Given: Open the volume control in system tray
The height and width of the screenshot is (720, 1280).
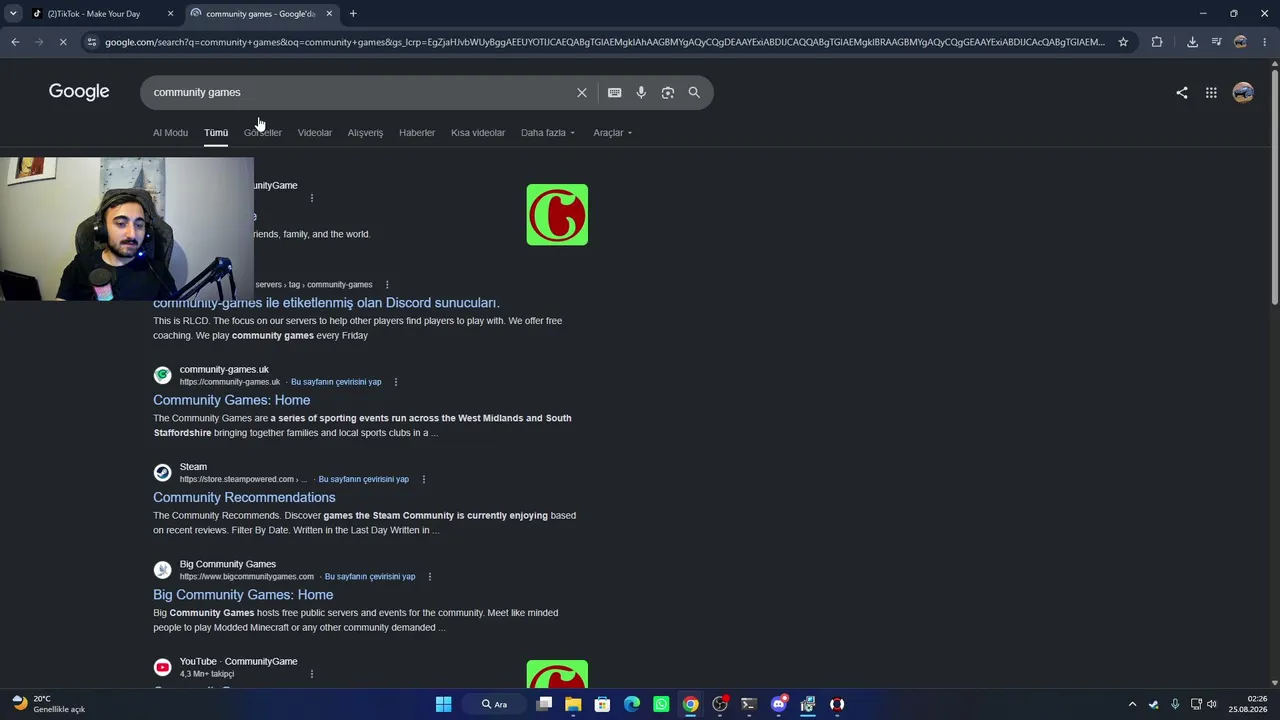Looking at the screenshot, I should coord(1212,704).
